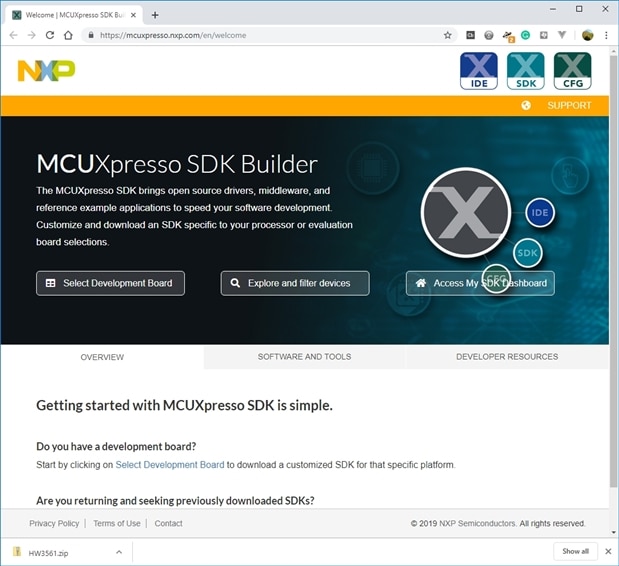Switch to DEVELOPER RESOURCES tab
This screenshot has height=566, width=619.
[507, 357]
